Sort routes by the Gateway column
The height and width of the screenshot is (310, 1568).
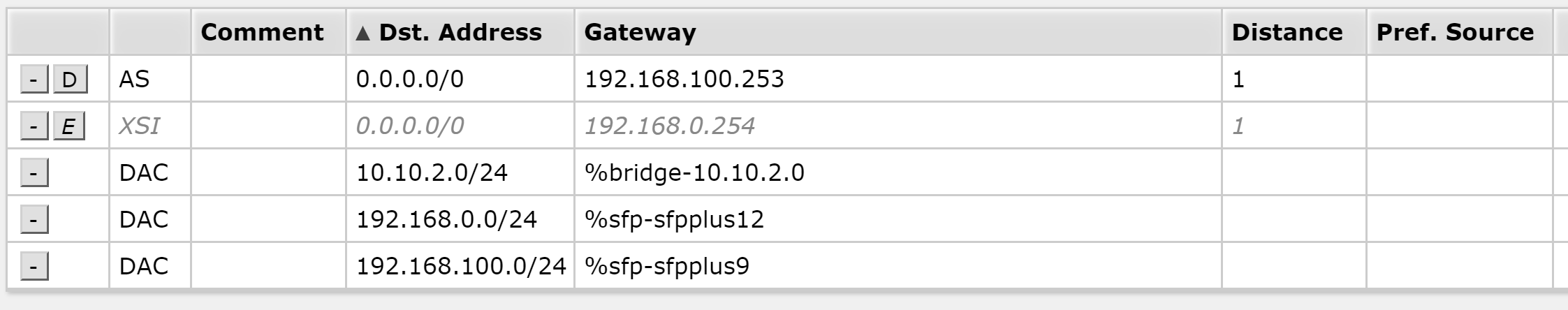coord(640,32)
